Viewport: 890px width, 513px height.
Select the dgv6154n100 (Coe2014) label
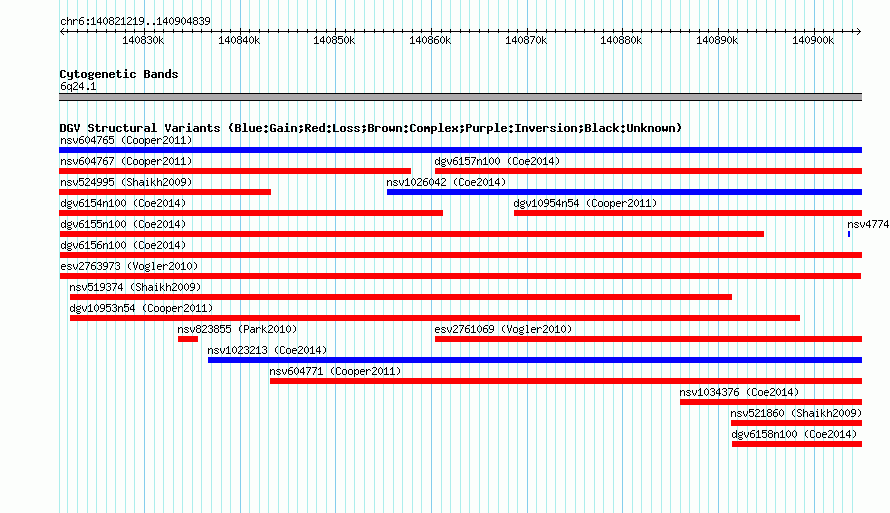123,203
